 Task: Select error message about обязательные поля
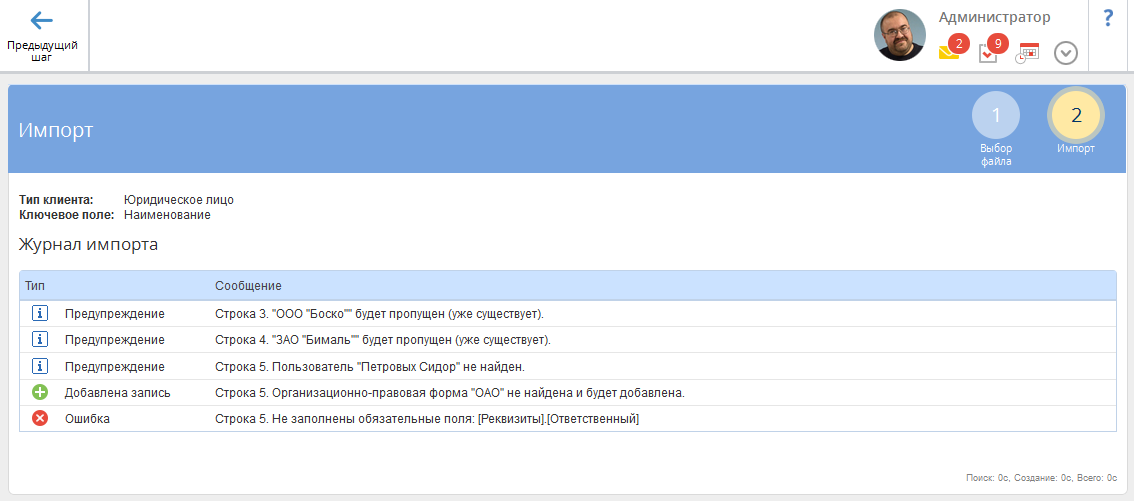(x=427, y=419)
